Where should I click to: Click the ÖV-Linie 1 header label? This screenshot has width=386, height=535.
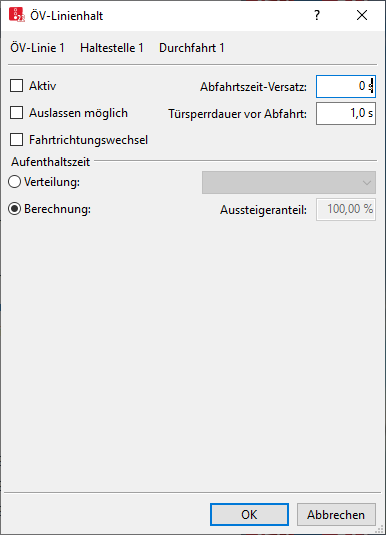pos(38,48)
